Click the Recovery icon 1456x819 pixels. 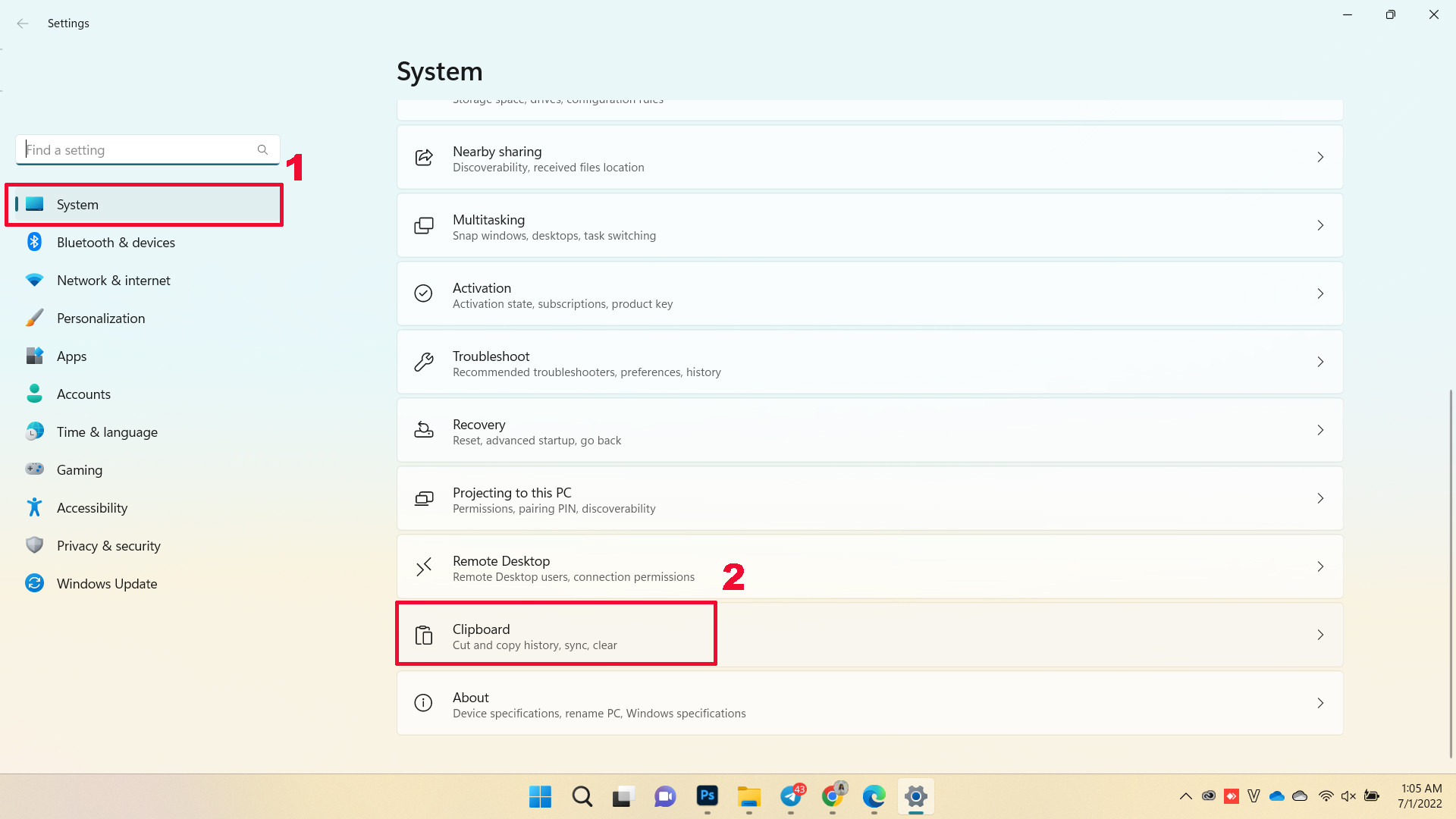(x=424, y=430)
